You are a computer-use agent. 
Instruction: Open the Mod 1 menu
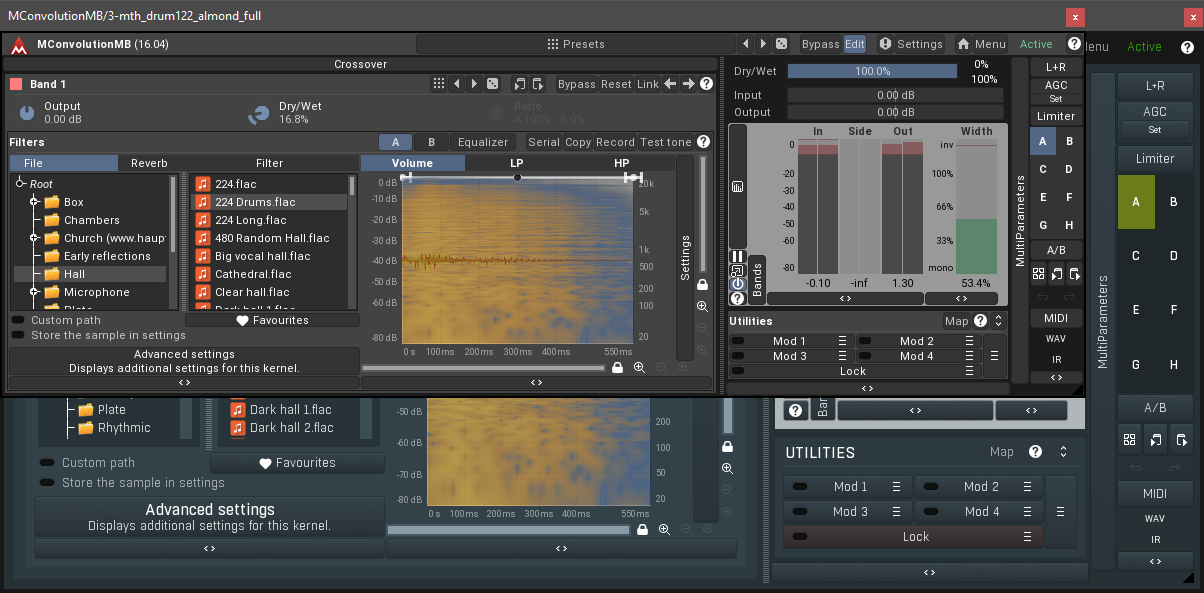843,341
